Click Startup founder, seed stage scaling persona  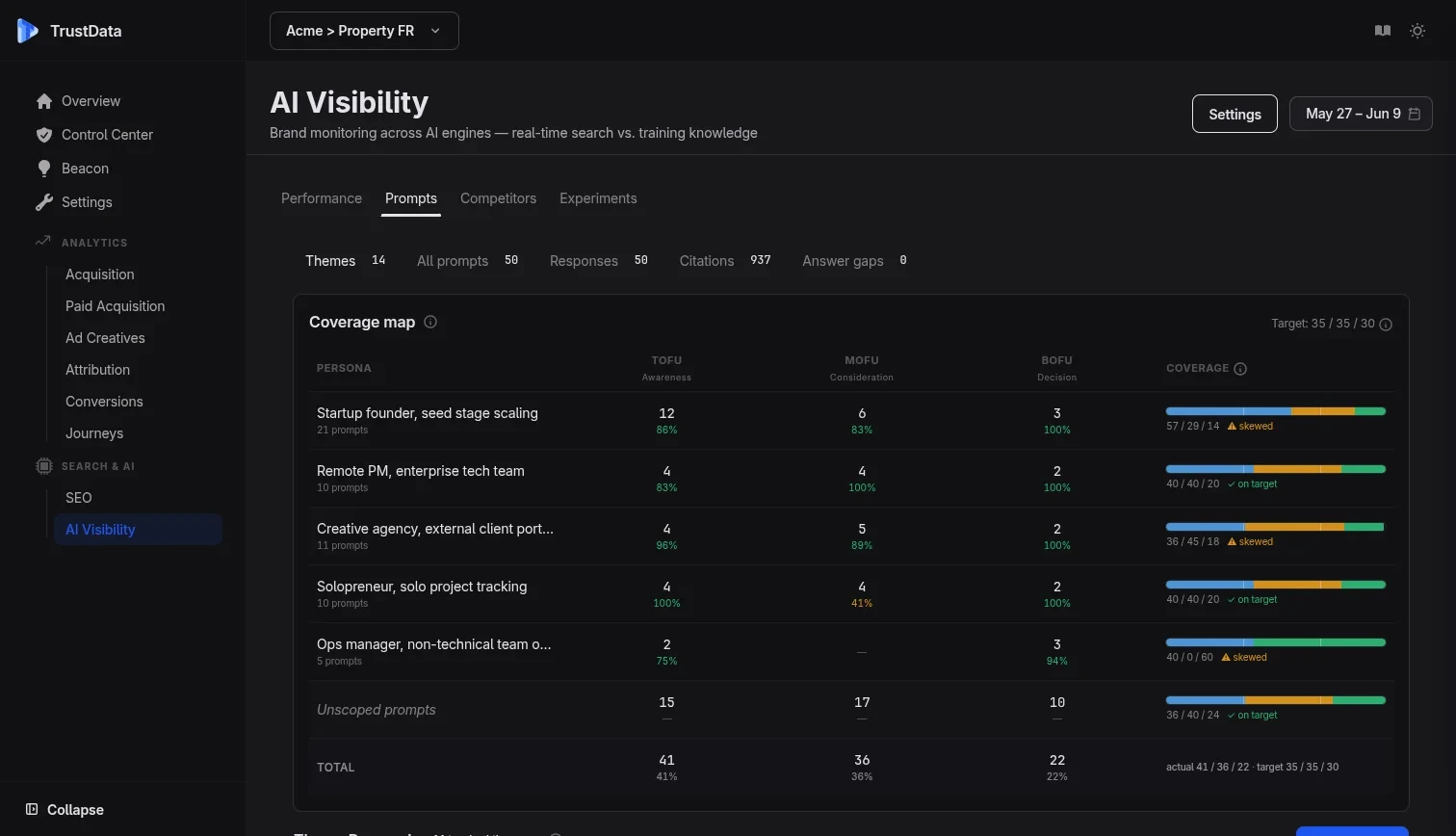coord(428,413)
